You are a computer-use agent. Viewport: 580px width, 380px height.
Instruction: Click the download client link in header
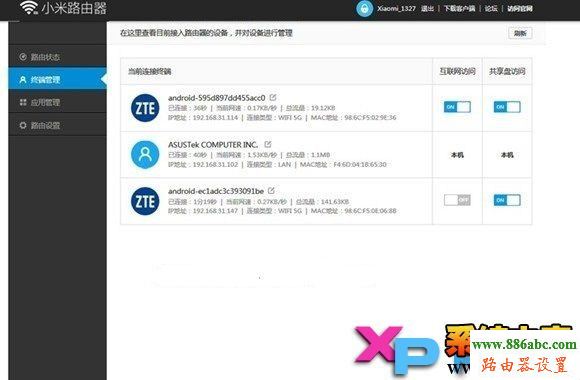459,9
